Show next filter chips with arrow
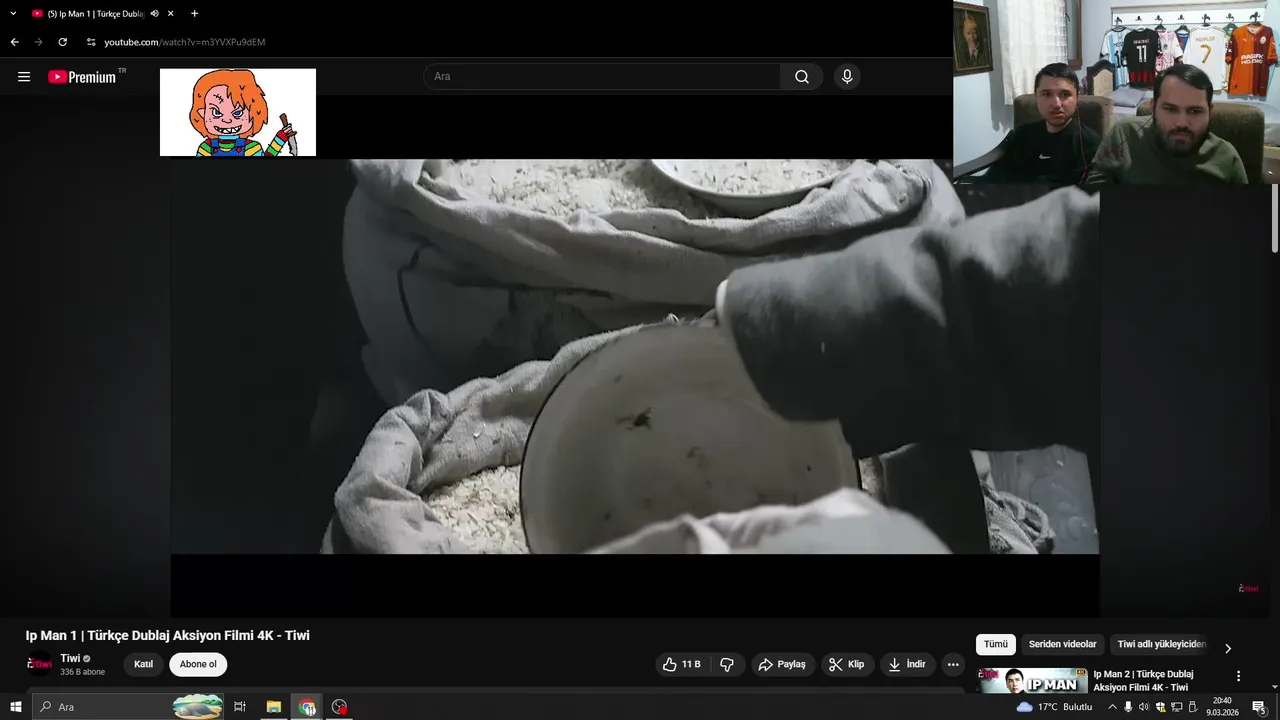The image size is (1280, 720). coord(1228,648)
